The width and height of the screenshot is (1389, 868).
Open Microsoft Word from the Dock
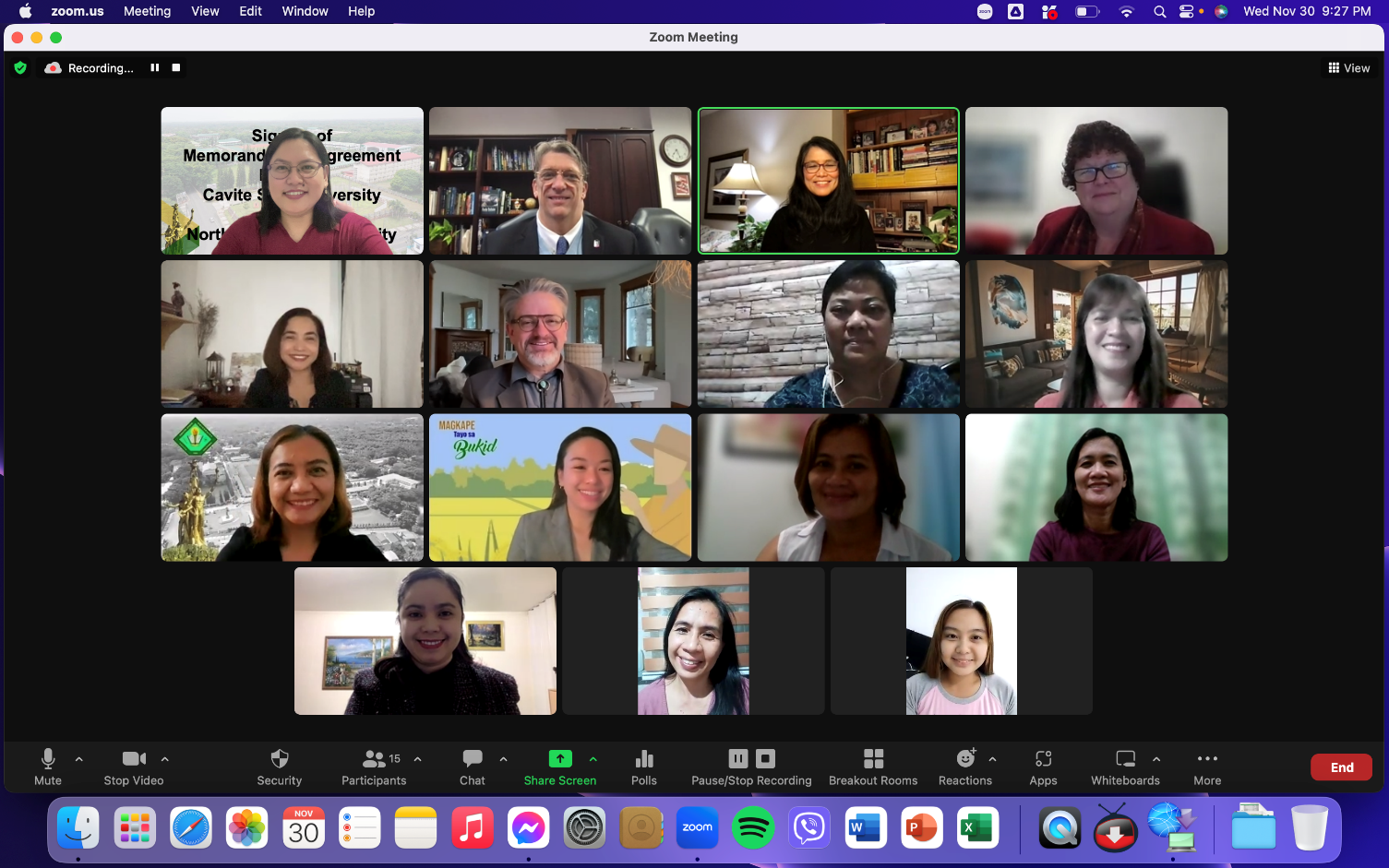tap(865, 827)
